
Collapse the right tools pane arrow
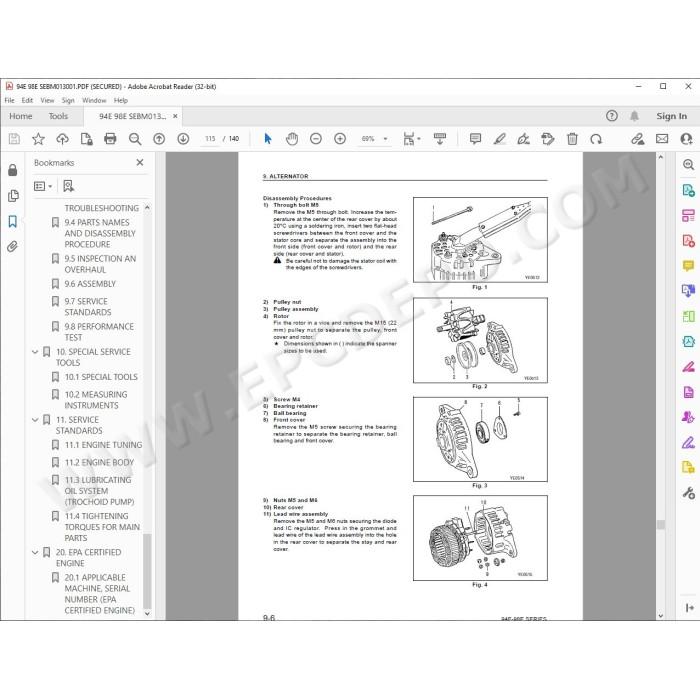coord(689,608)
